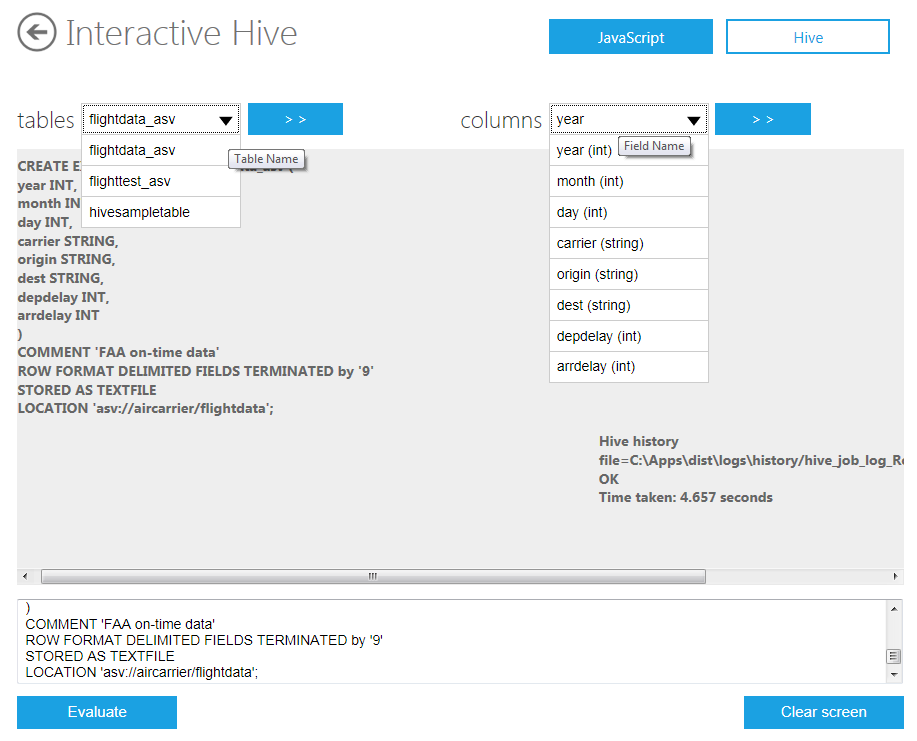Click the horizontal scrollbar left arrow
The width and height of the screenshot is (917, 741).
click(x=26, y=577)
